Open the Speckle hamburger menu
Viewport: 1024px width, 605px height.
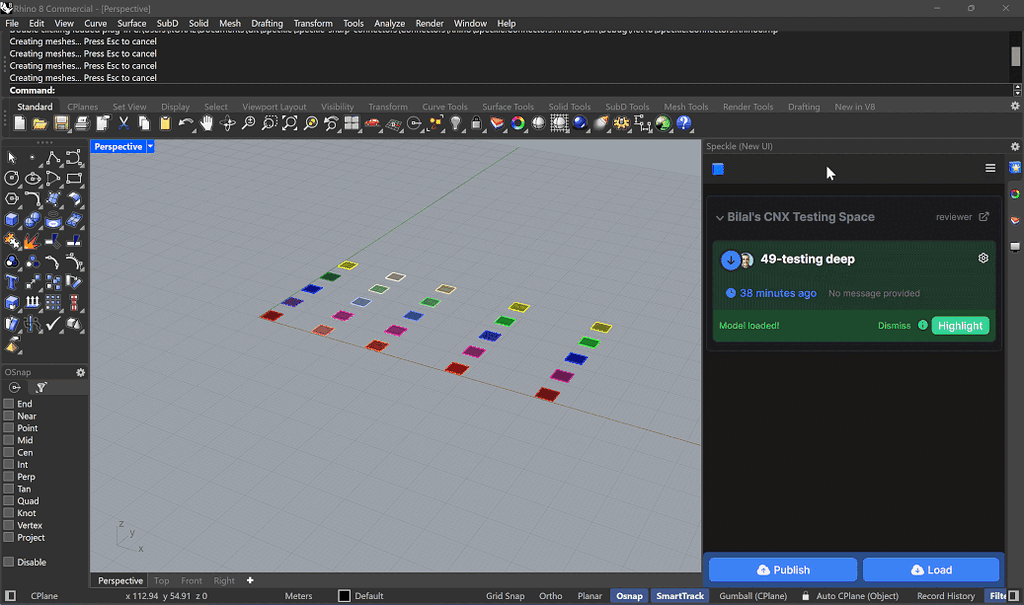(x=990, y=169)
